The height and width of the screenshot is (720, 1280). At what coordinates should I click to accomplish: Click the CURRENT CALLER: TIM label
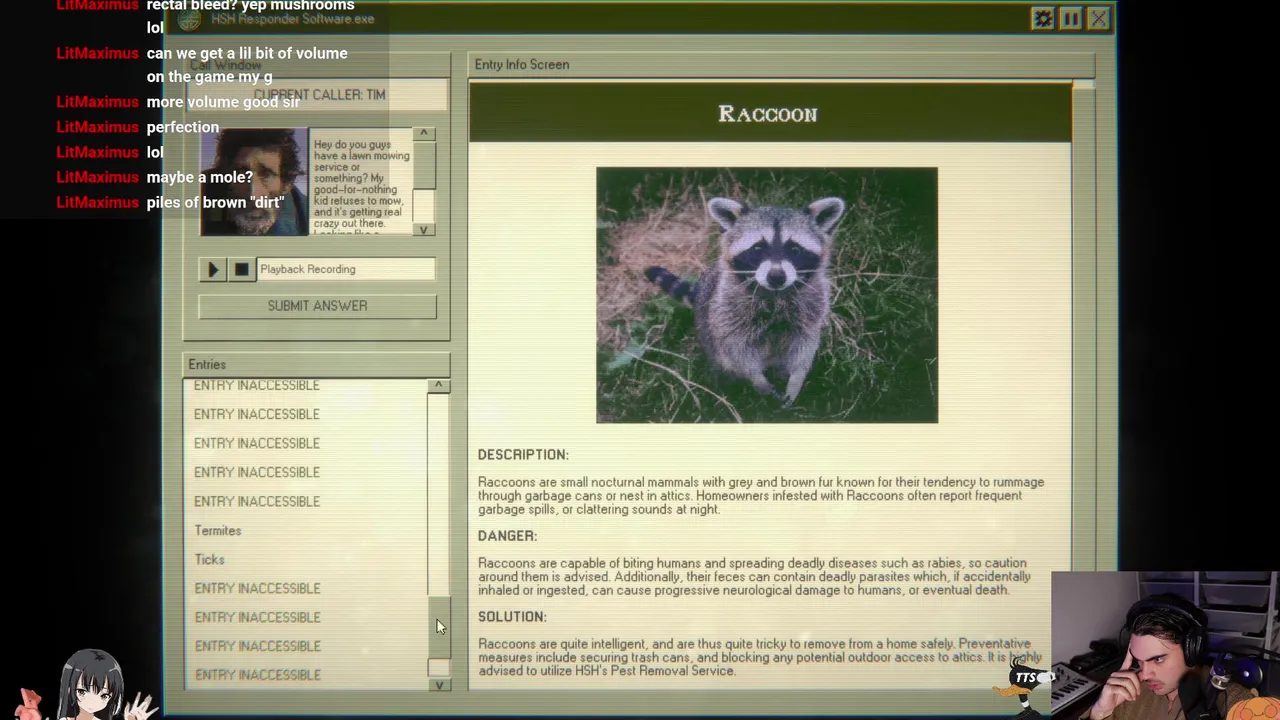(319, 95)
